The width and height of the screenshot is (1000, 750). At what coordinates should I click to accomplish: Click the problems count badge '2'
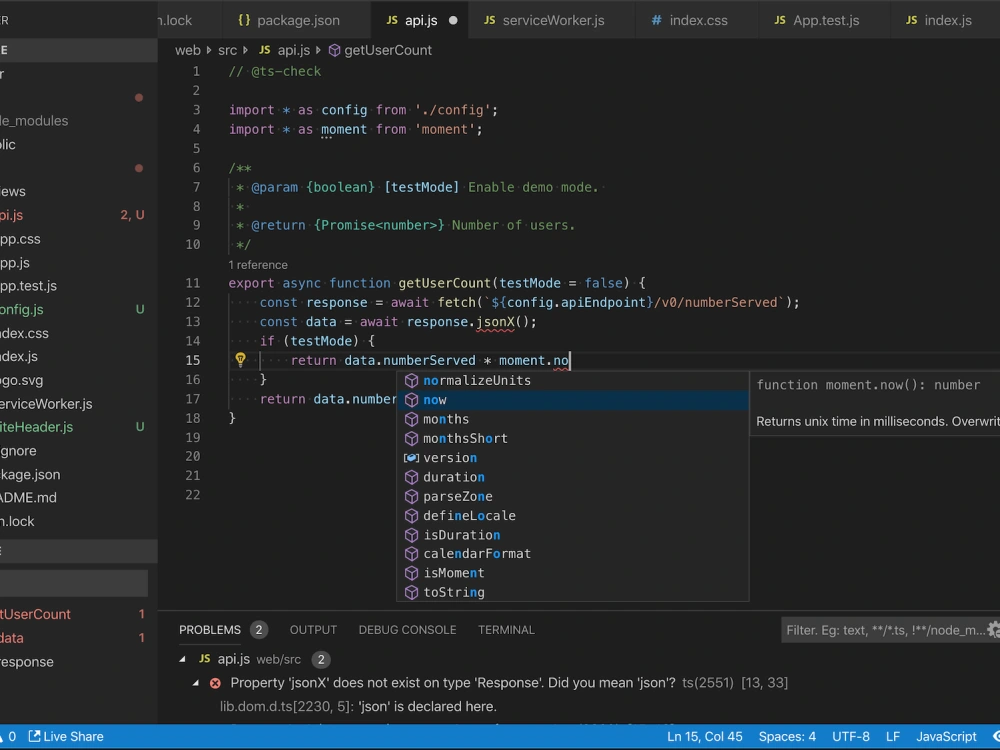click(258, 630)
